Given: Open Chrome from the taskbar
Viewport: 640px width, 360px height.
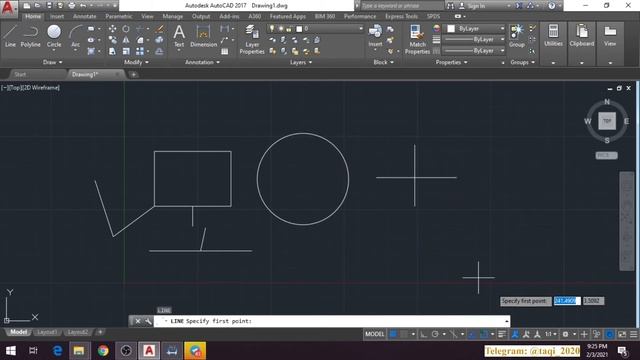Looking at the screenshot, I should pyautogui.click(x=103, y=351).
